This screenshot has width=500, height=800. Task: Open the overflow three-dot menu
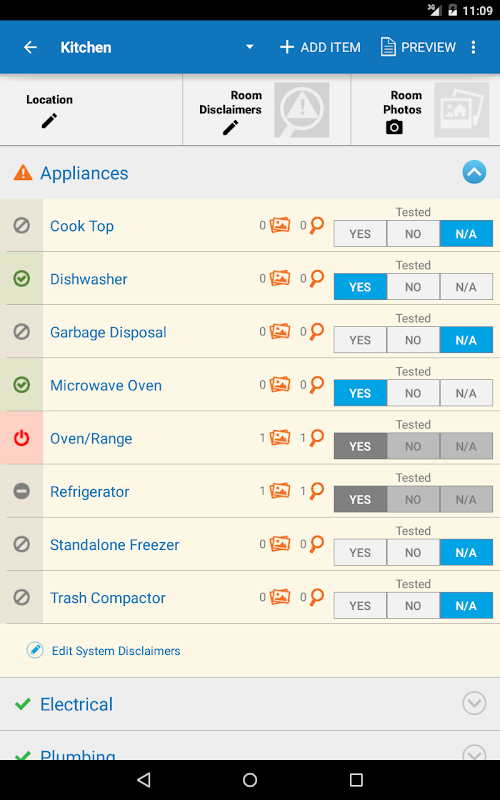[473, 47]
